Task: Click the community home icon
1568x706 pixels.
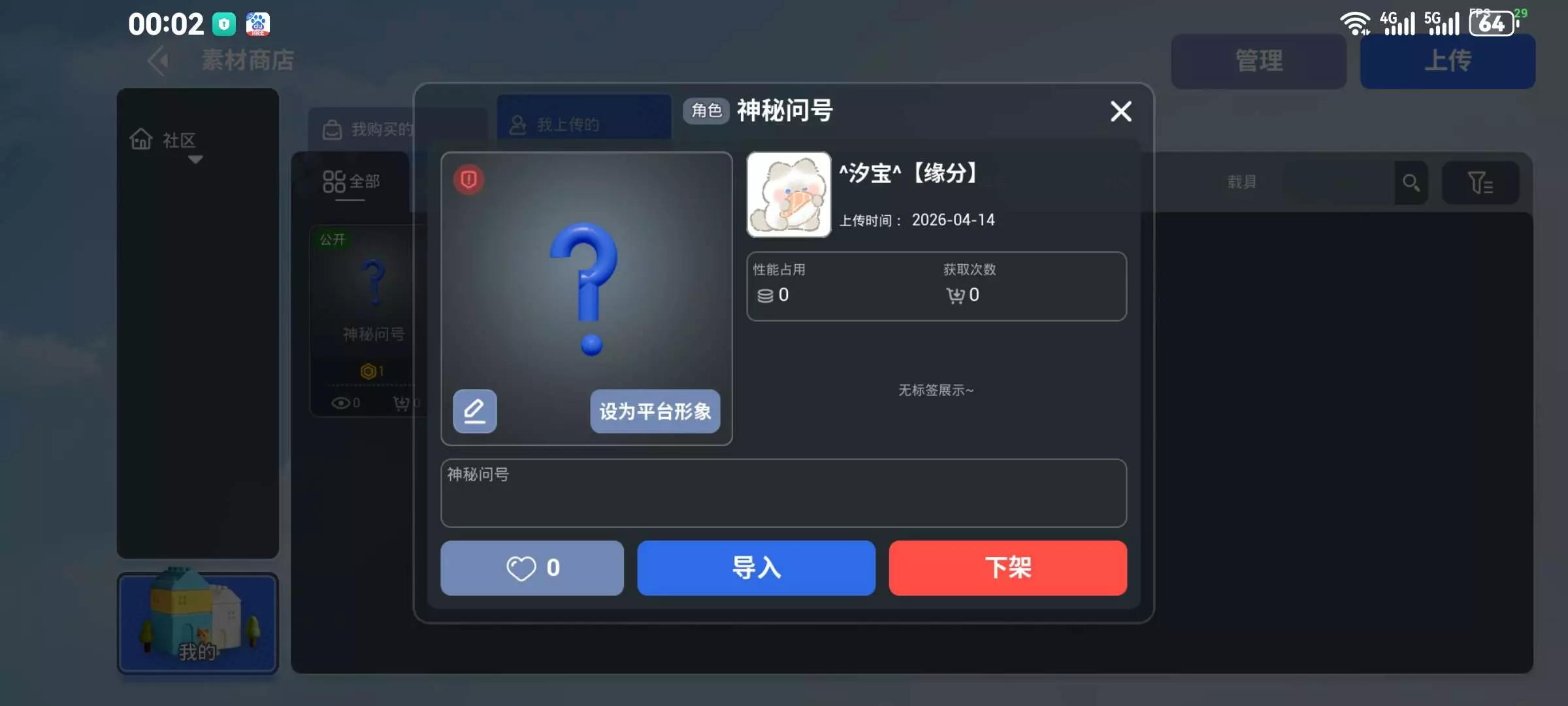Action: click(141, 139)
